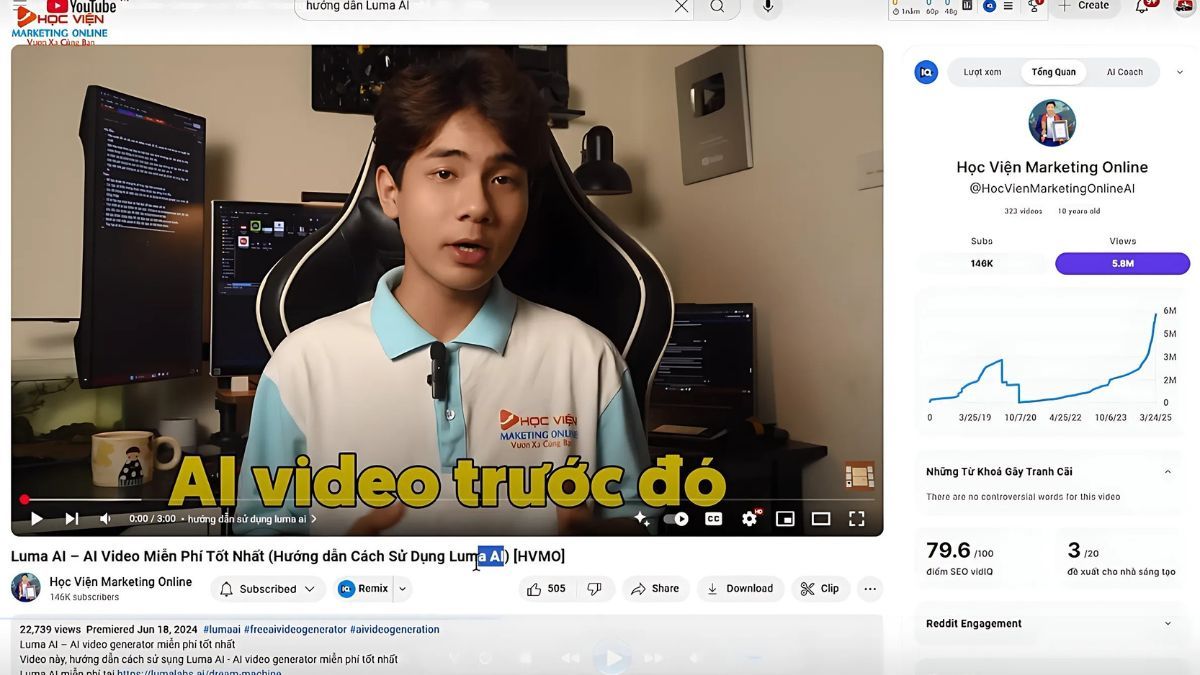The height and width of the screenshot is (675, 1200).
Task: Expand the Subscribed notification options
Action: (309, 588)
